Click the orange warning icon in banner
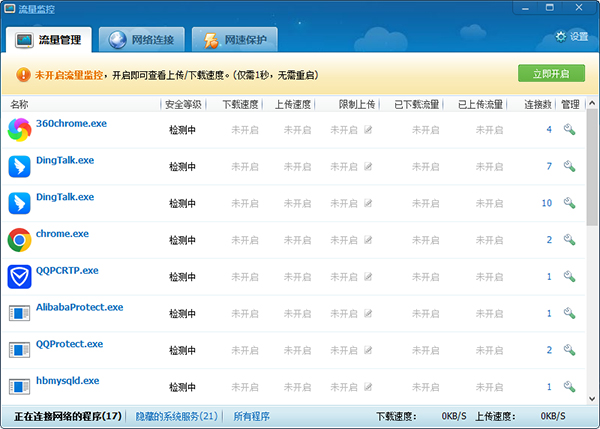The height and width of the screenshot is (429, 600). 23,75
